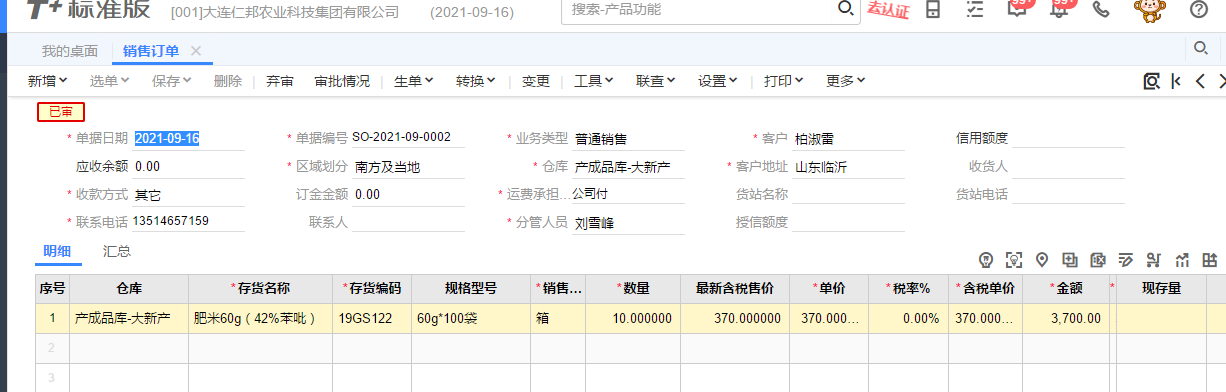Click the location pin icon above grid
Viewport: 1226px width, 392px height.
pos(1042,260)
